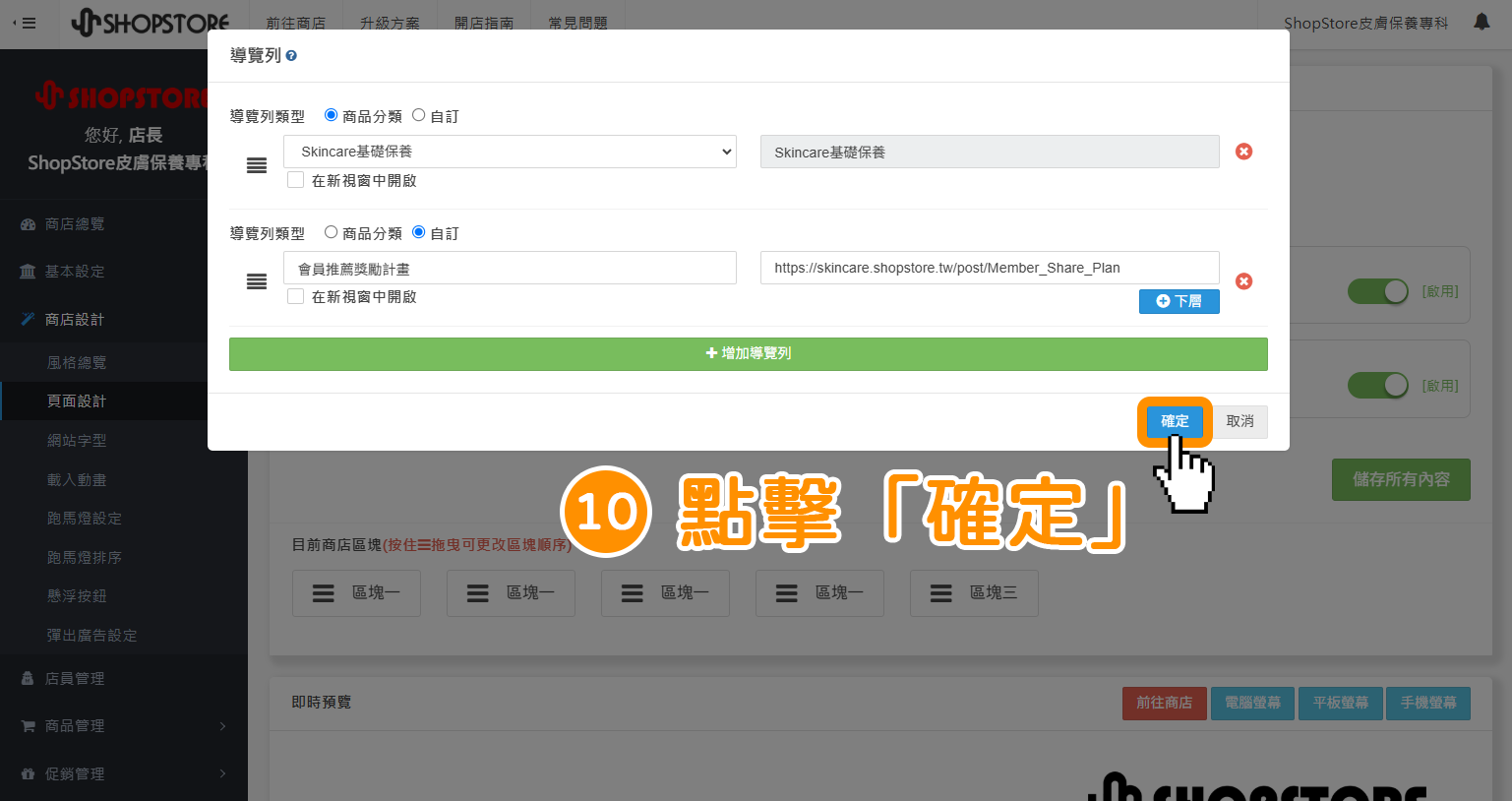
Task: Toggle the lower 啟用 switch
Action: click(1378, 386)
